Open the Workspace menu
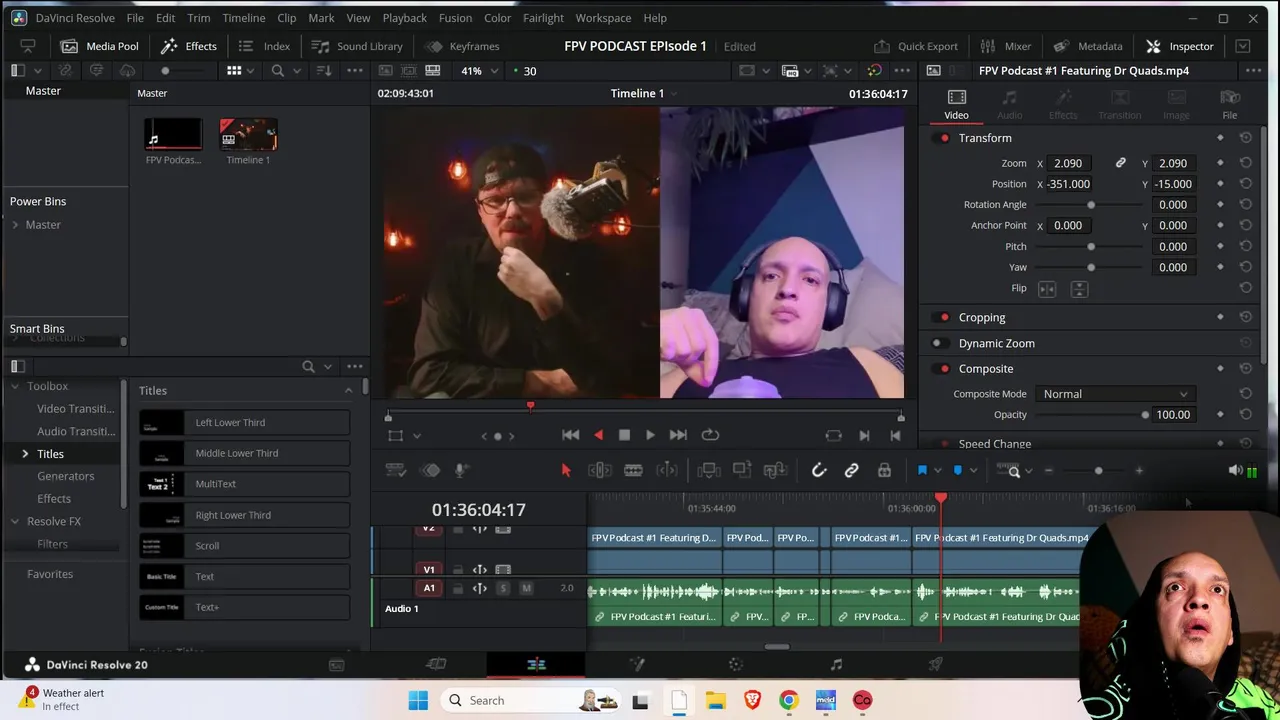Screen dimensions: 1280x720 click(603, 18)
